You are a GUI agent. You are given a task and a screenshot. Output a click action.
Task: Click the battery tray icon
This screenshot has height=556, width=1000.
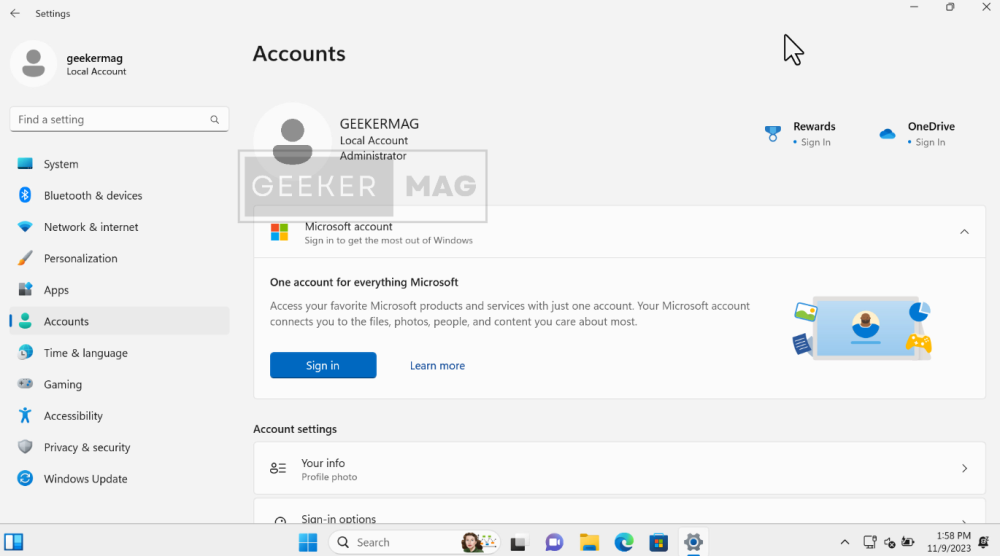pyautogui.click(x=908, y=542)
